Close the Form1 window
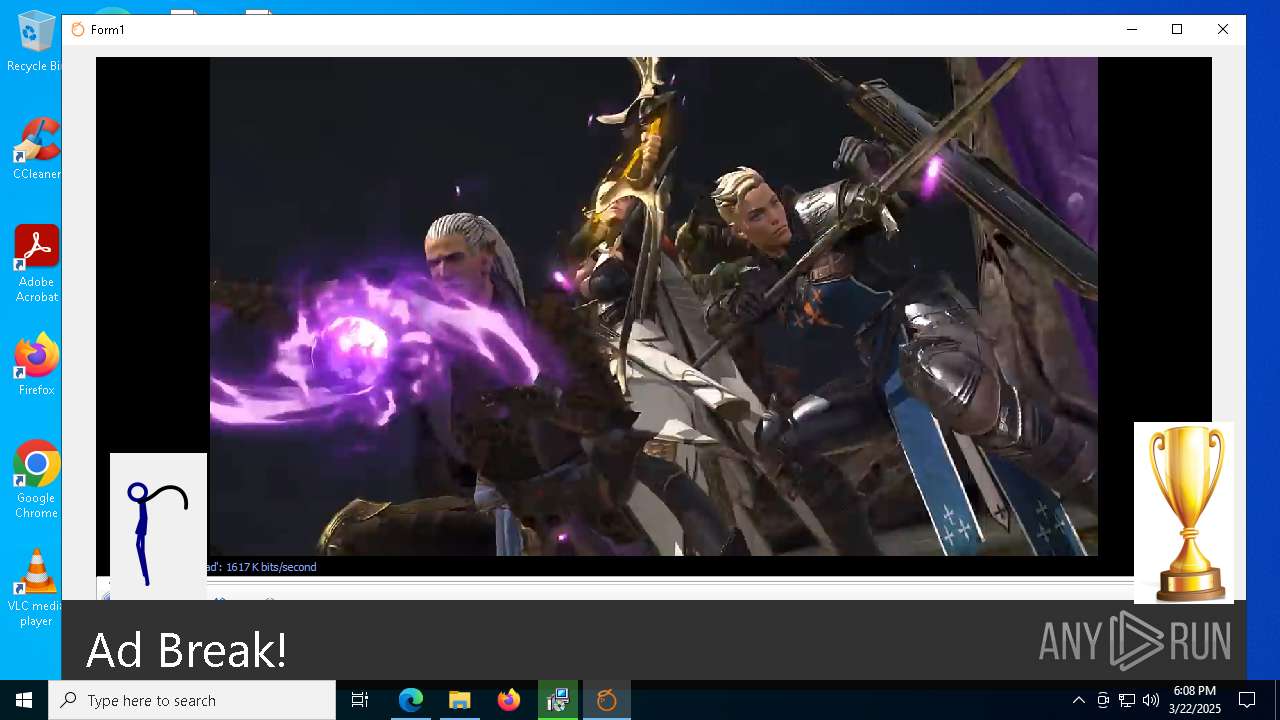The image size is (1280, 720). tap(1223, 30)
